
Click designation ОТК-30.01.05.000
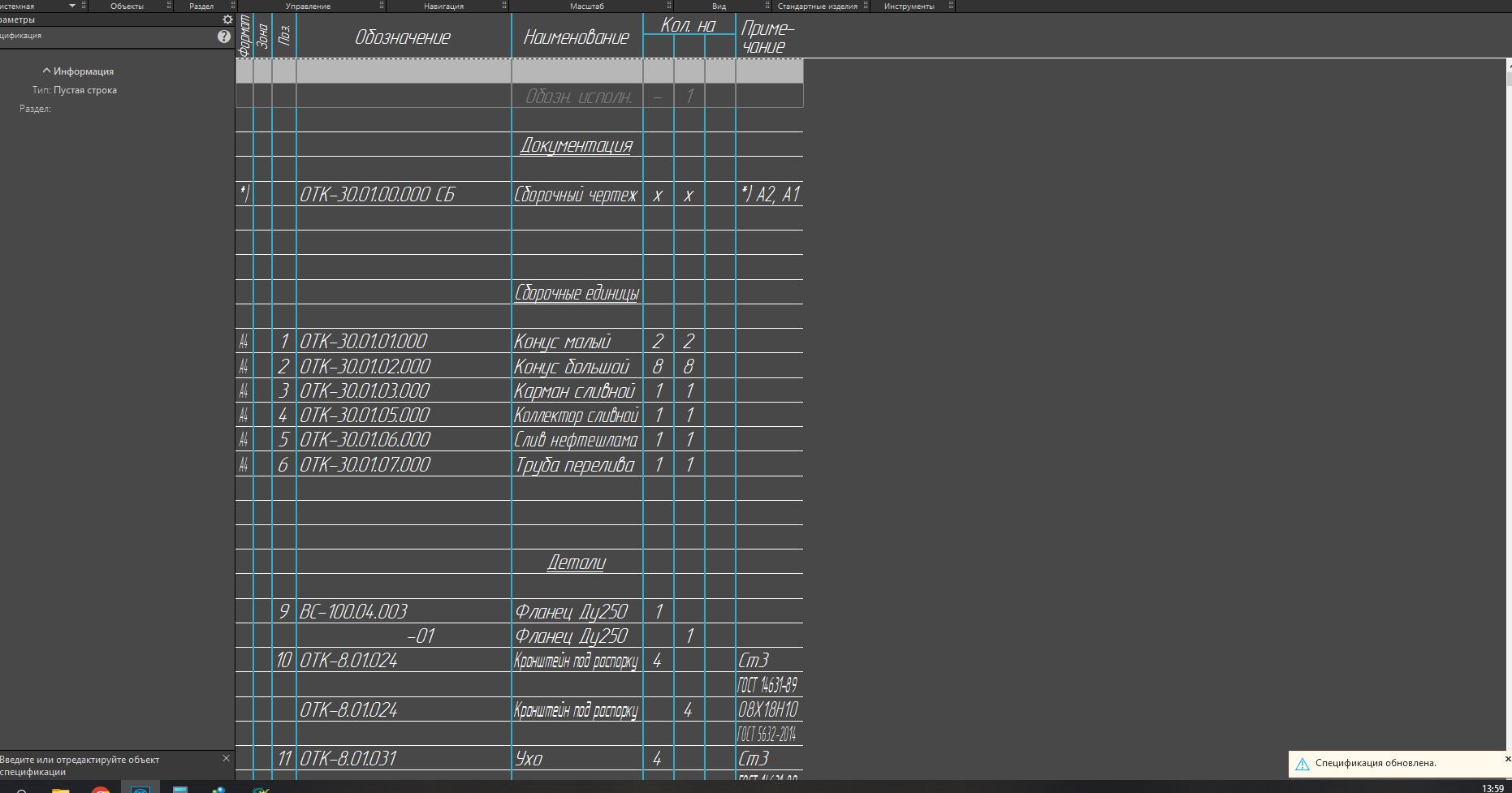point(364,415)
